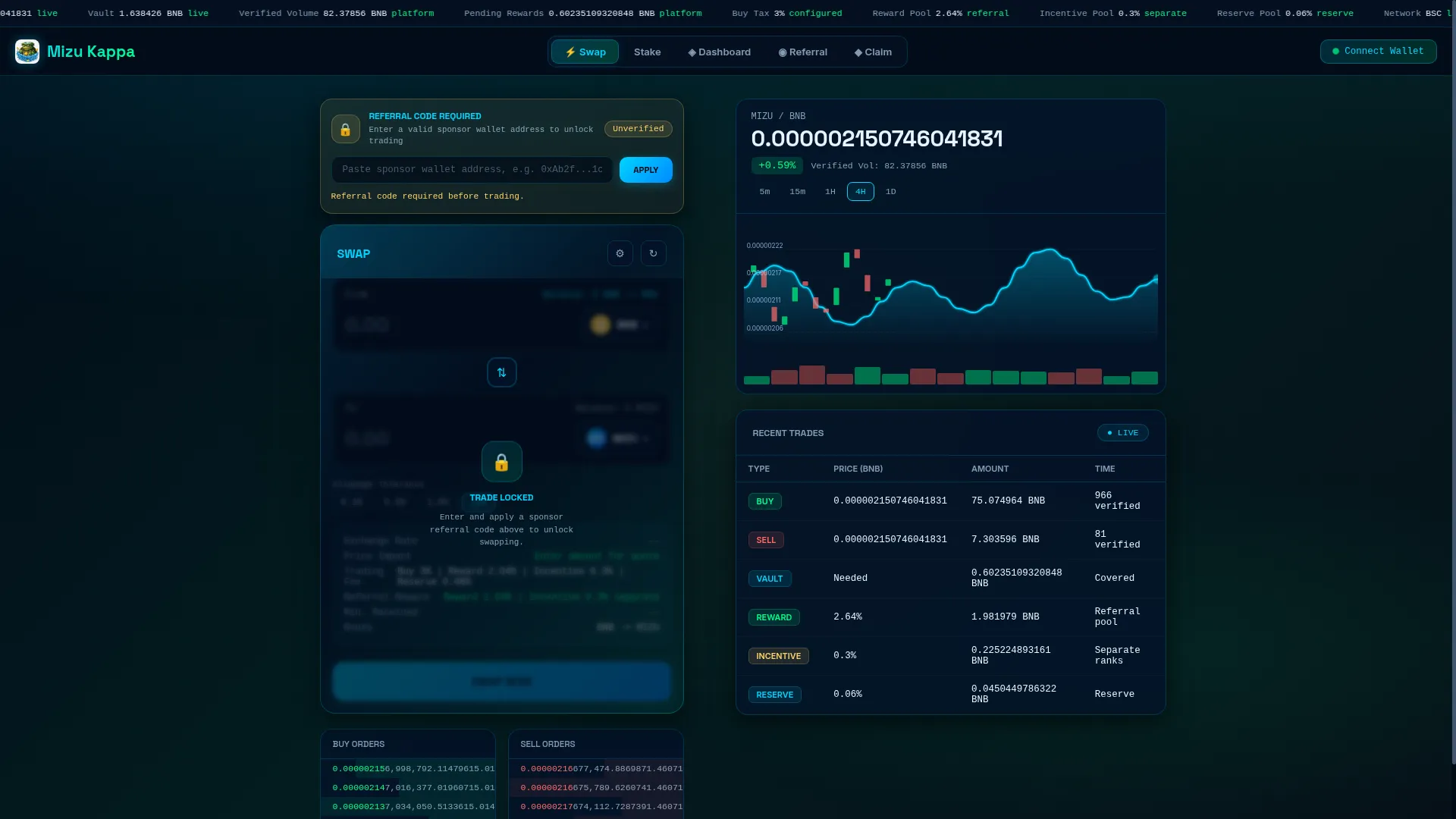The width and height of the screenshot is (1456, 819).
Task: Click the blurred swap submit button
Action: pyautogui.click(x=502, y=681)
